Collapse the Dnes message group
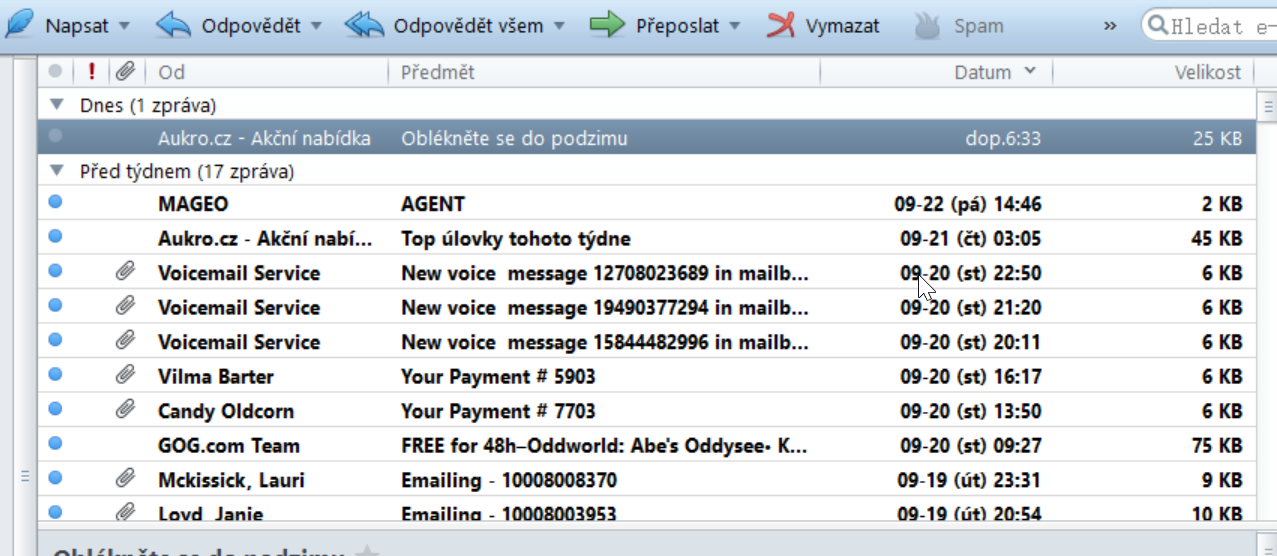 click(x=57, y=104)
